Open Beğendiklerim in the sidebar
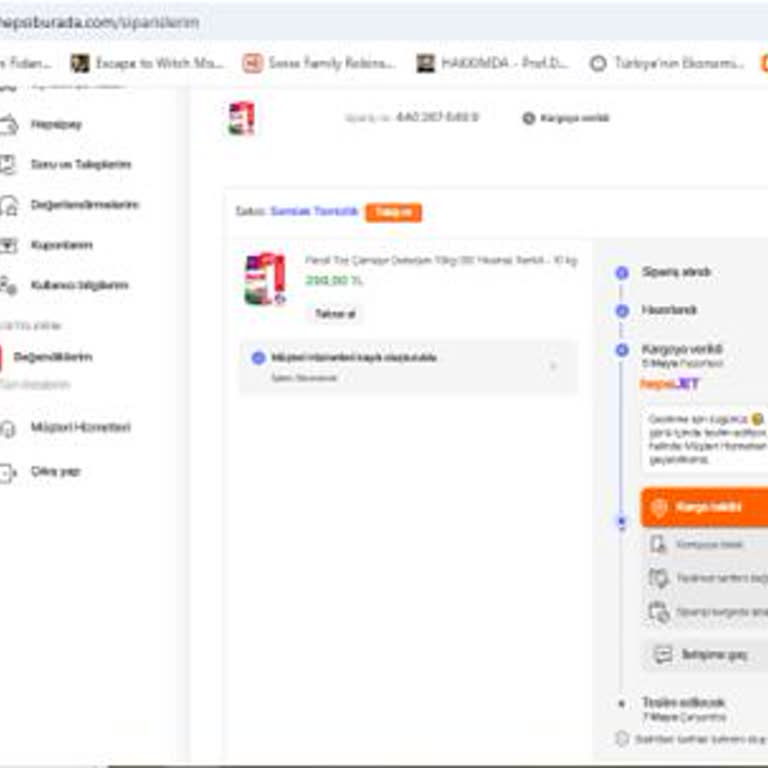 [x=53, y=357]
